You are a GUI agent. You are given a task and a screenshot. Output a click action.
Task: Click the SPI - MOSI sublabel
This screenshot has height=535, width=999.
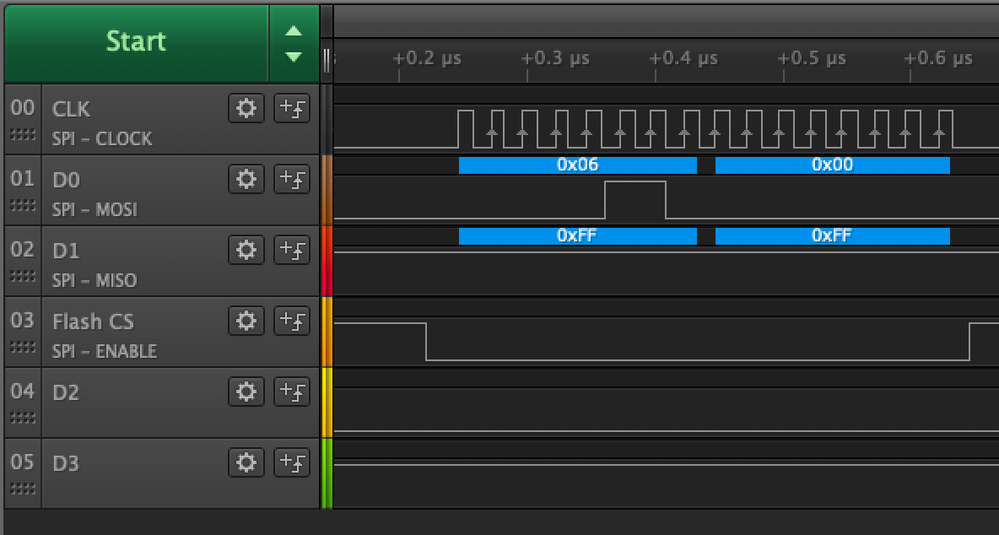click(95, 210)
